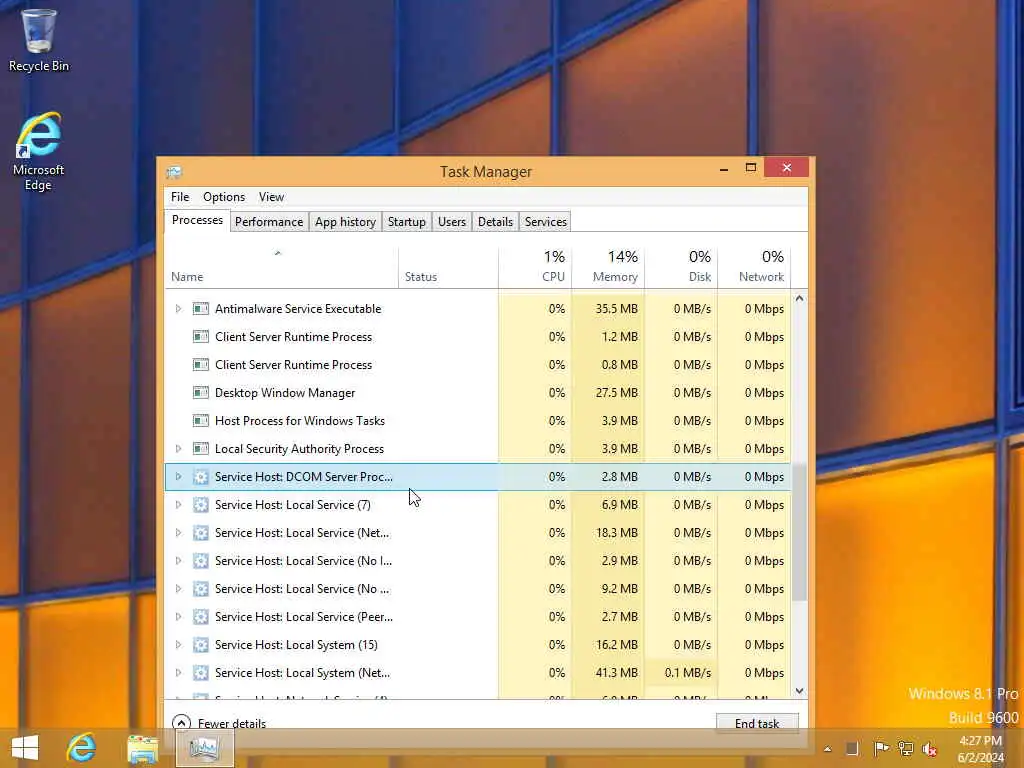Click the muted volume tray icon
Viewport: 1024px width, 768px height.
[x=930, y=749]
